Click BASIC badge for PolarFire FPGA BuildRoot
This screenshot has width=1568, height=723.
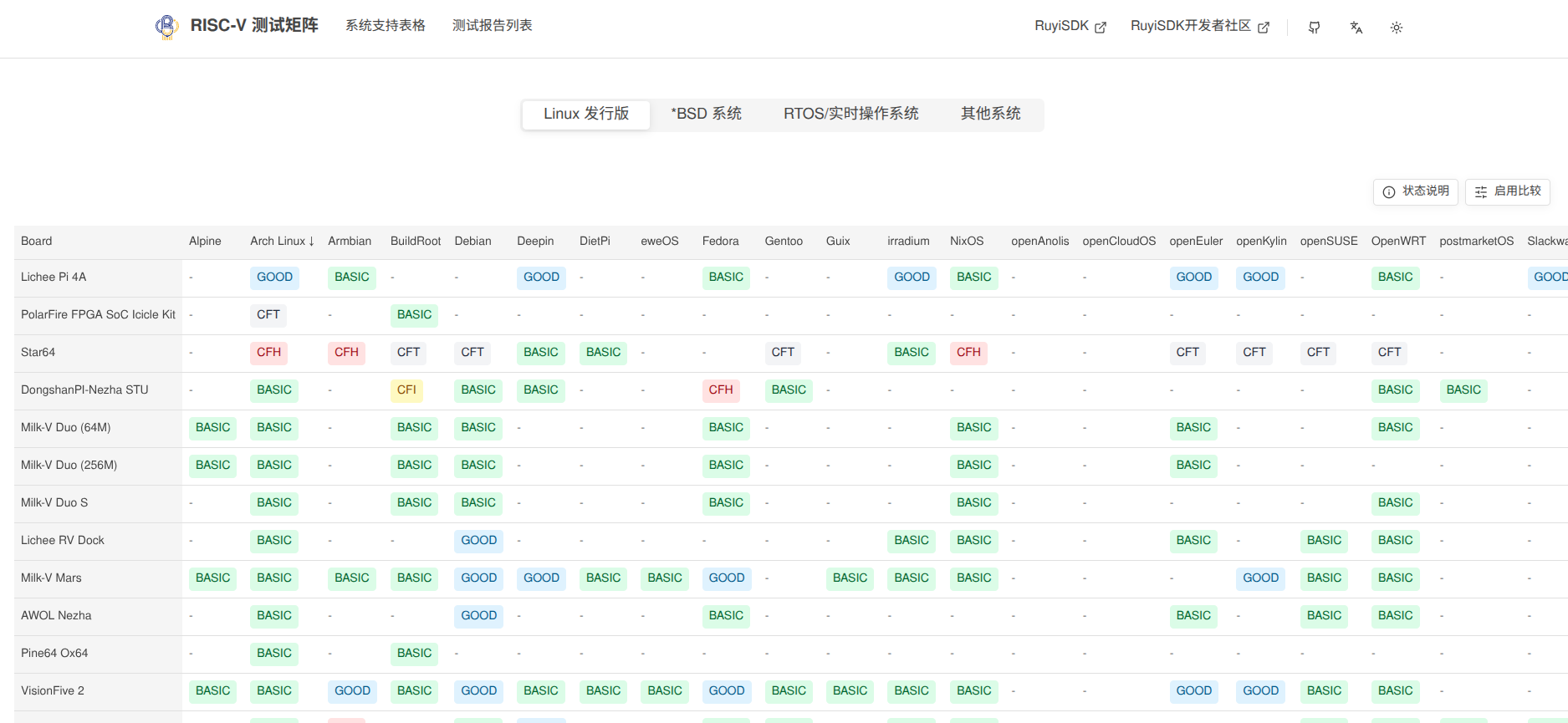pos(415,315)
